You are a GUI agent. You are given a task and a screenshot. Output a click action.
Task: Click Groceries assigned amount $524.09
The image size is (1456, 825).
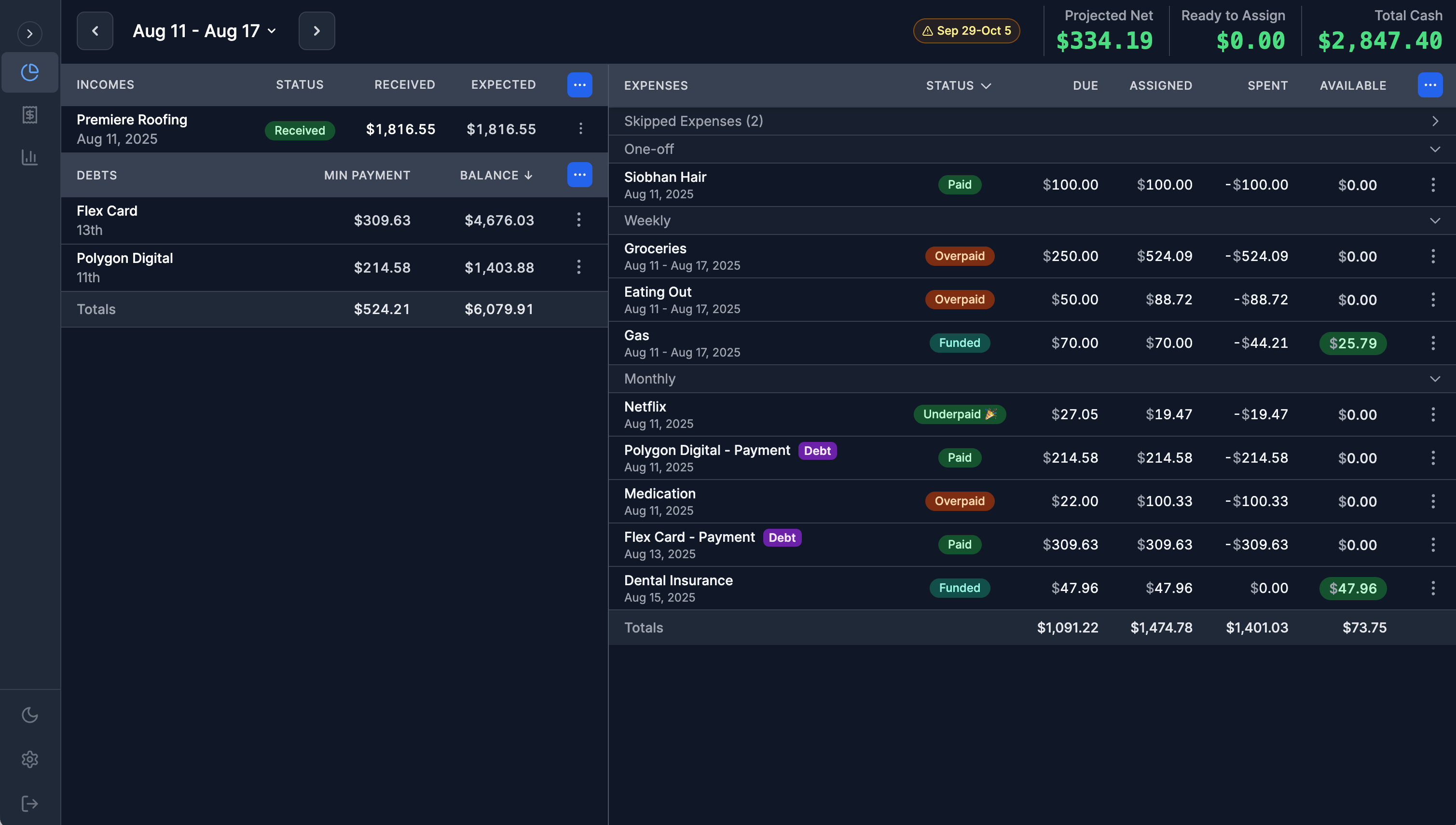coord(1164,256)
